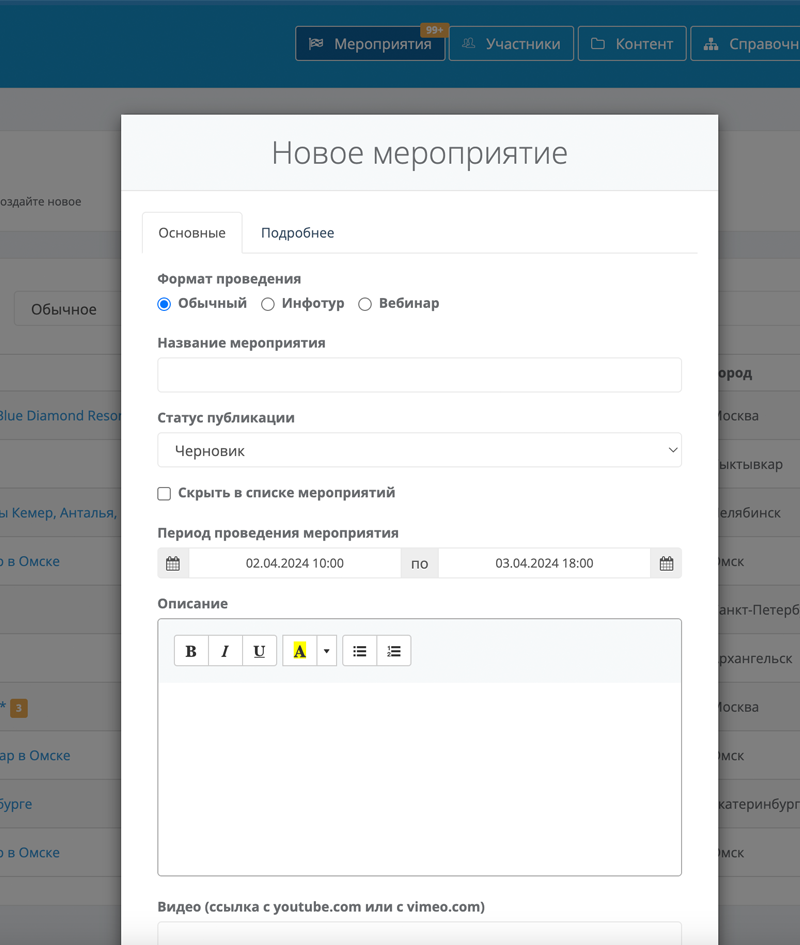Expand highlight color picker arrow
The width and height of the screenshot is (800, 945).
tap(326, 651)
